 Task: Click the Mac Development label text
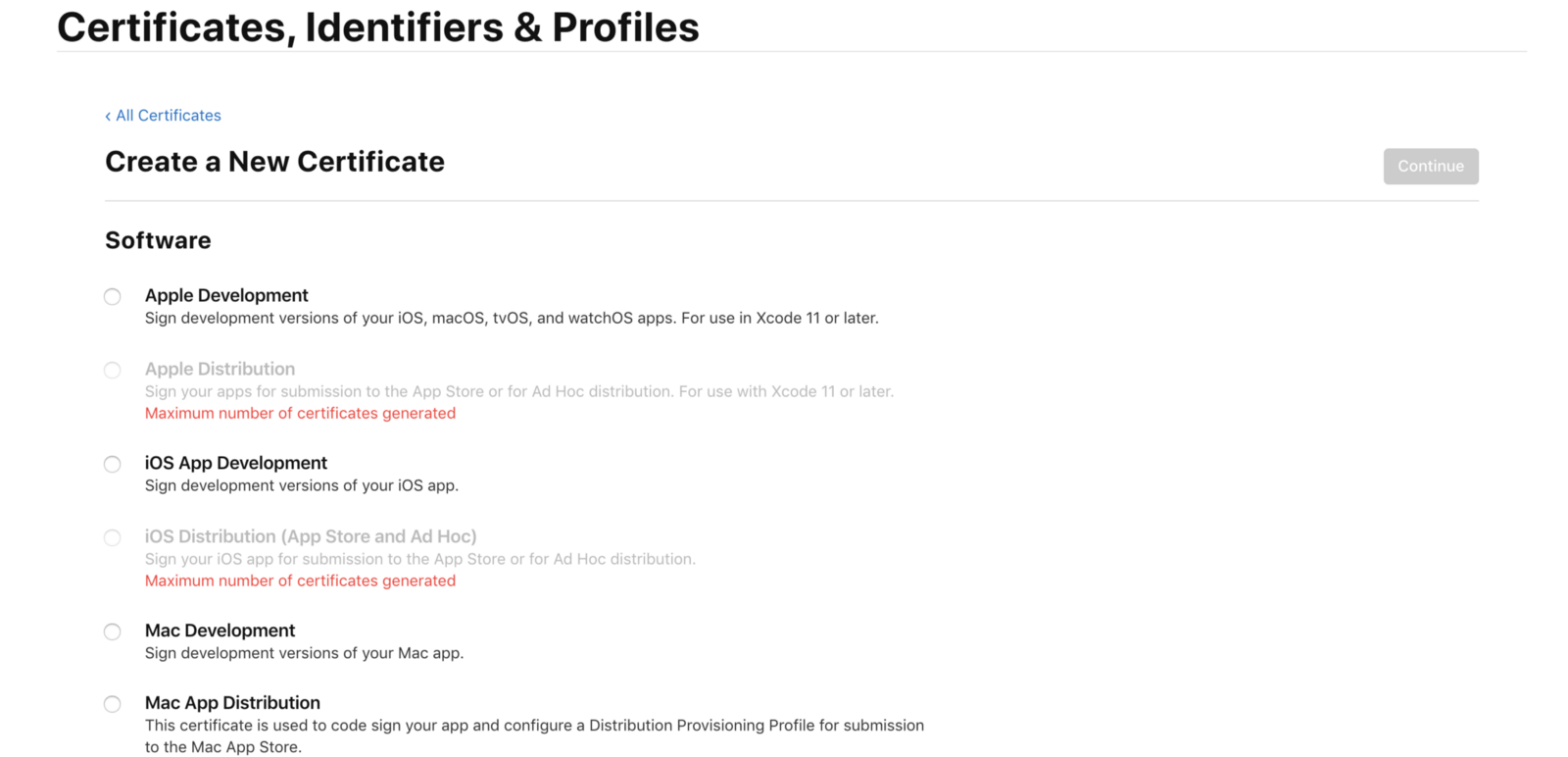click(220, 631)
